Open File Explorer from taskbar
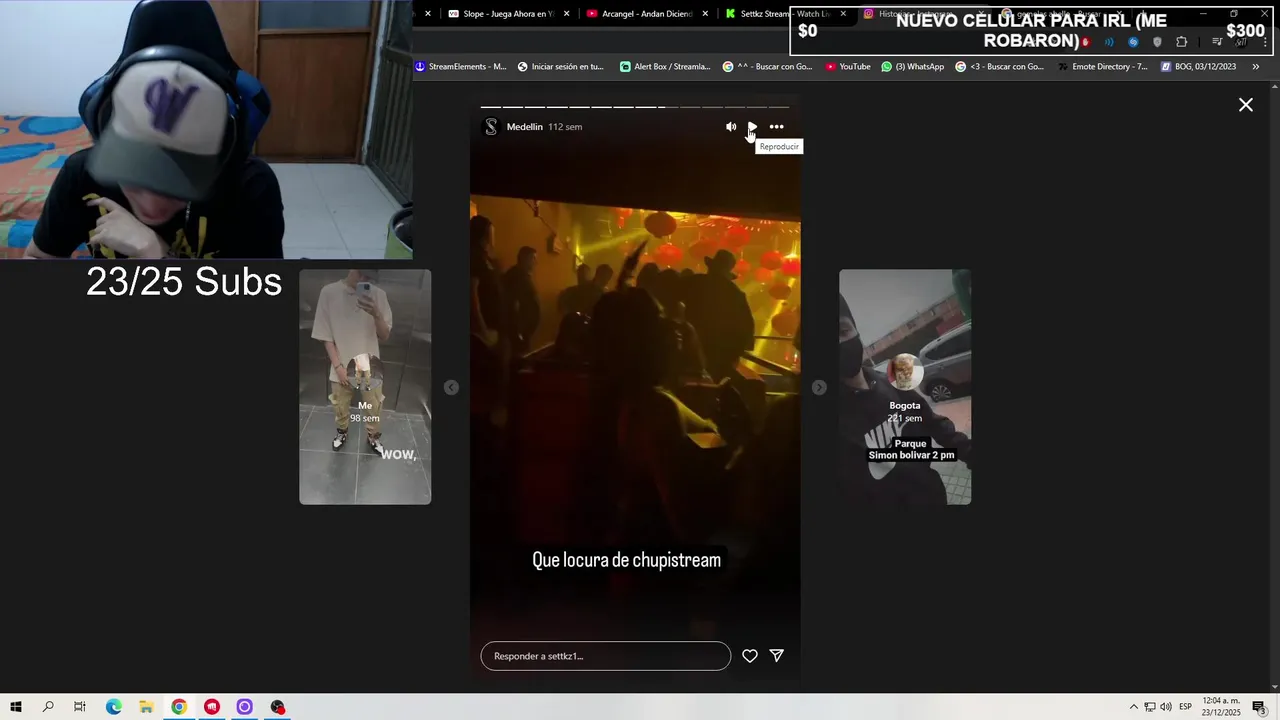This screenshot has height=720, width=1280. click(x=146, y=707)
